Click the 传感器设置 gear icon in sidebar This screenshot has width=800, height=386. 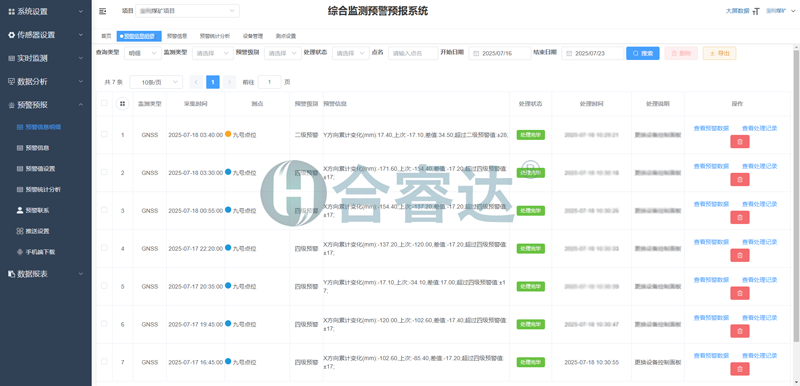pyautogui.click(x=11, y=35)
